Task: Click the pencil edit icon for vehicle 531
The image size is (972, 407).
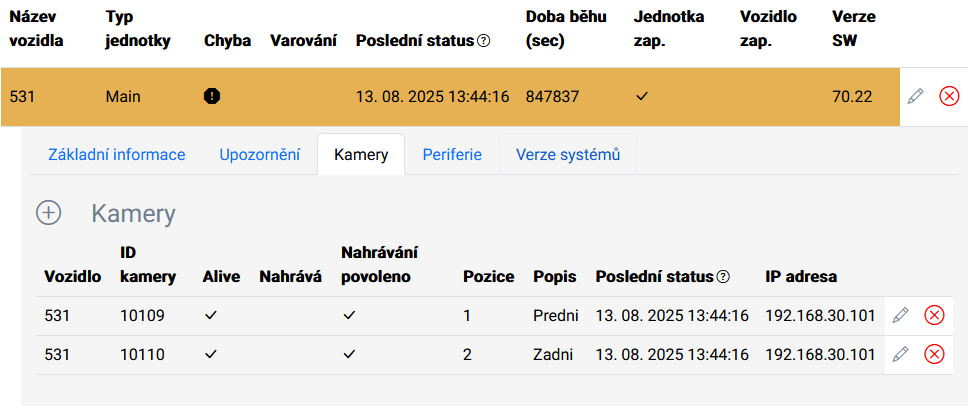Action: point(915,96)
